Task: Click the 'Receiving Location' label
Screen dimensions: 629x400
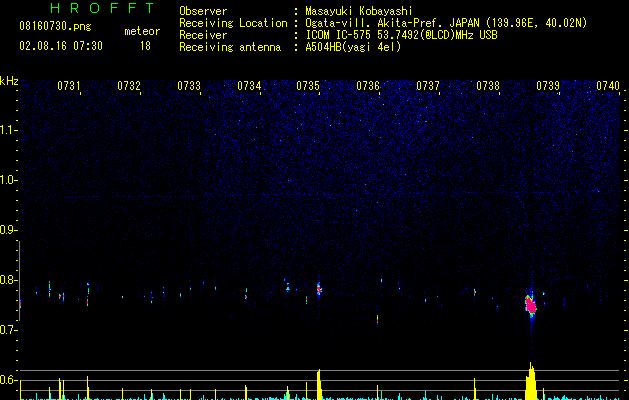Action: (233, 23)
